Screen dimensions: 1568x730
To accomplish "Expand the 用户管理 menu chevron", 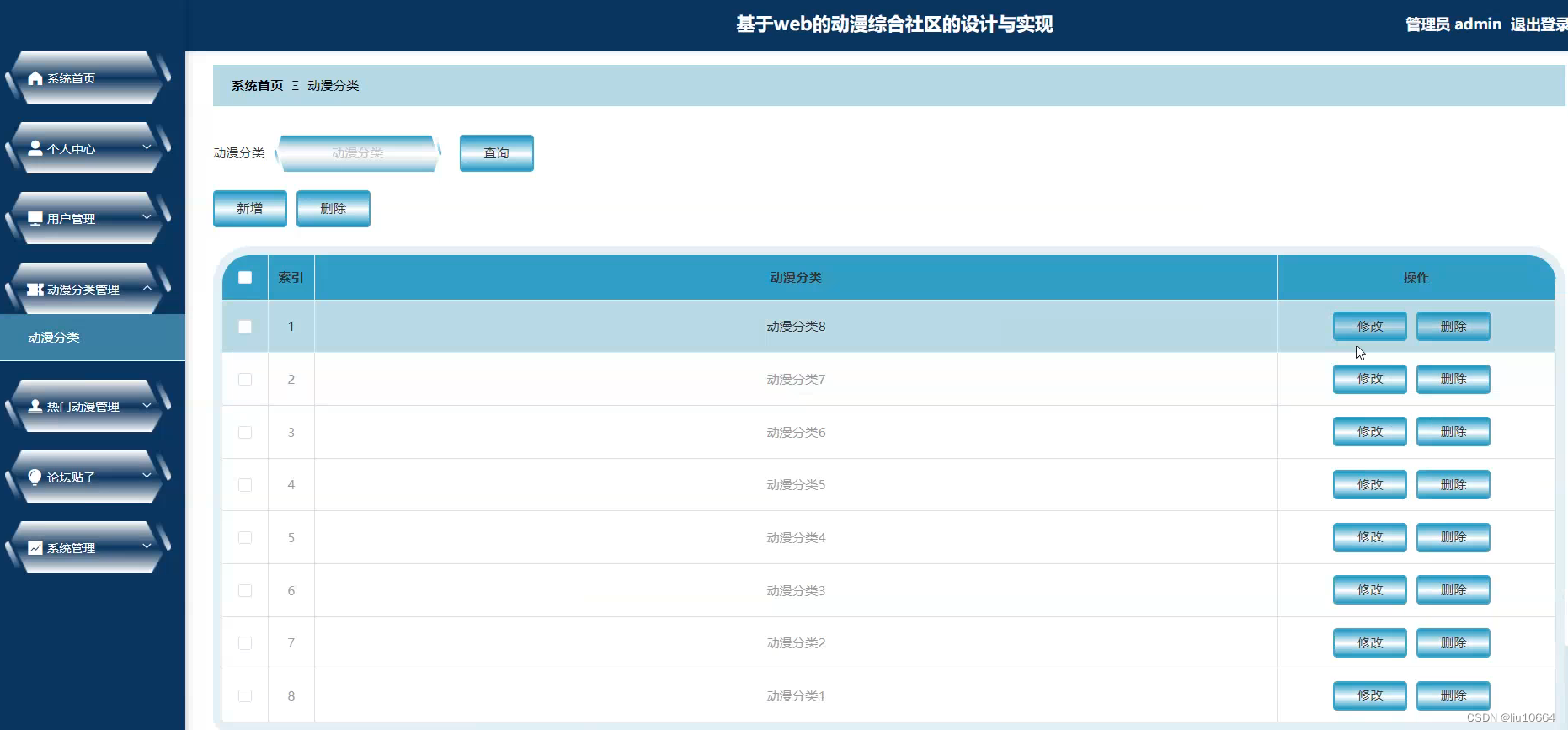I will coord(147,217).
